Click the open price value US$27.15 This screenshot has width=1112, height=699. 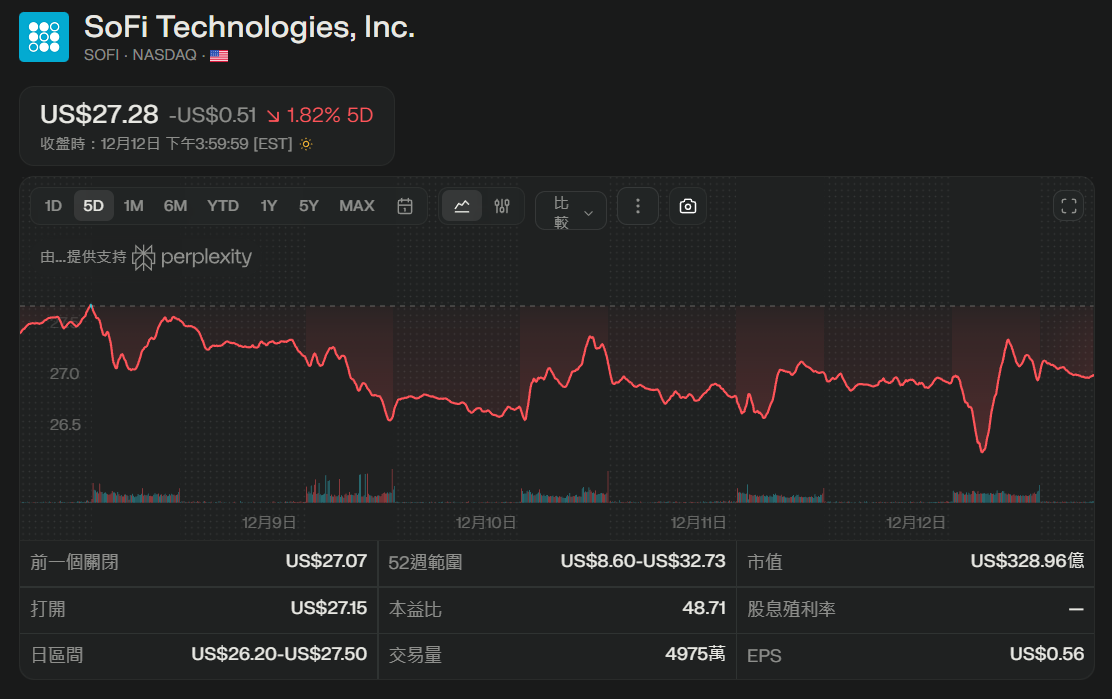tap(328, 608)
